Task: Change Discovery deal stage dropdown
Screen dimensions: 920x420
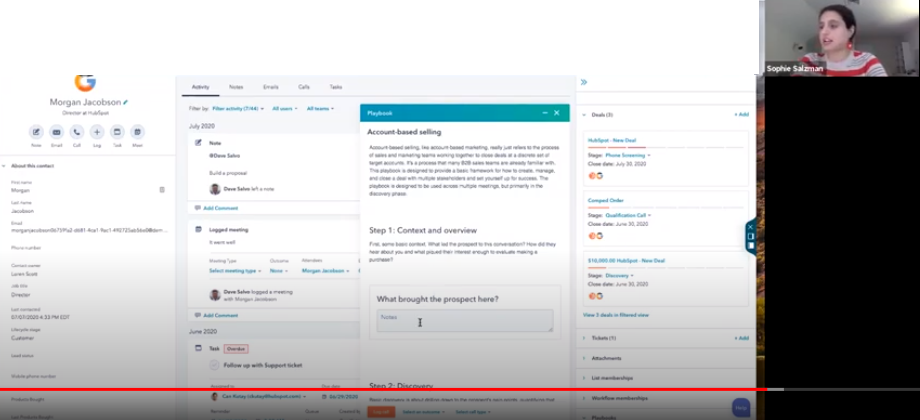Action: point(620,275)
